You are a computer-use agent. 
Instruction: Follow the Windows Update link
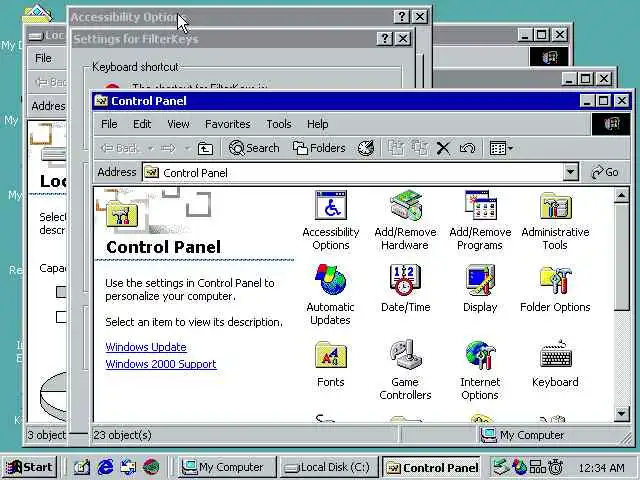click(x=146, y=347)
